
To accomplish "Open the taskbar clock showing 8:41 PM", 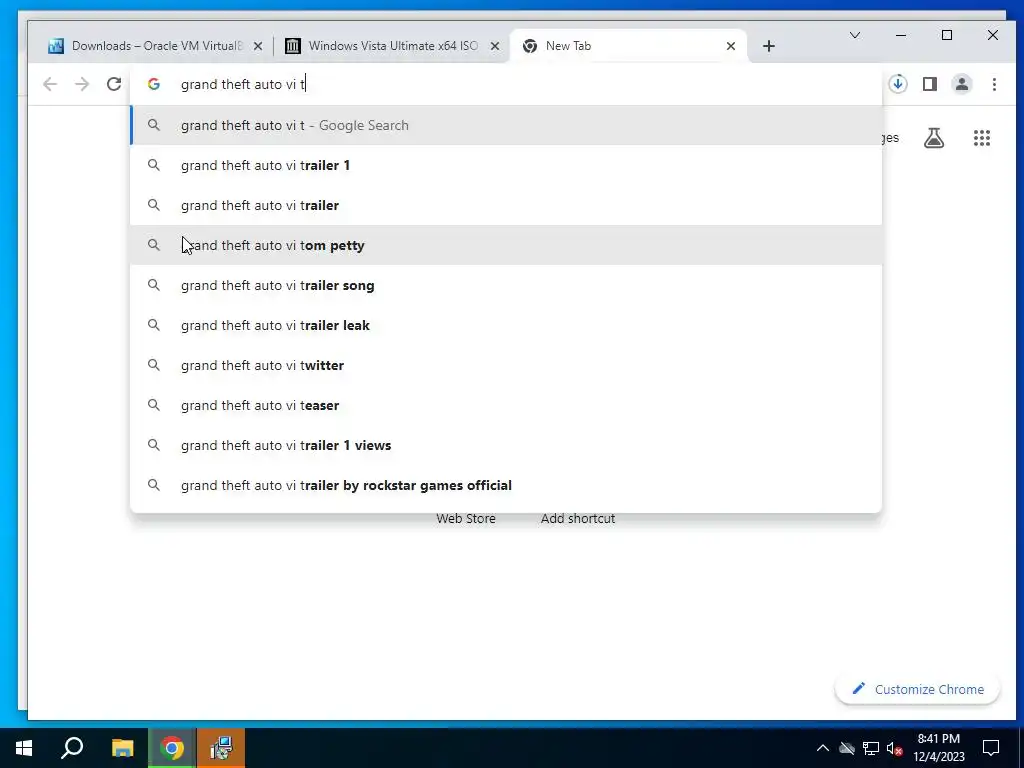I will coord(938,748).
